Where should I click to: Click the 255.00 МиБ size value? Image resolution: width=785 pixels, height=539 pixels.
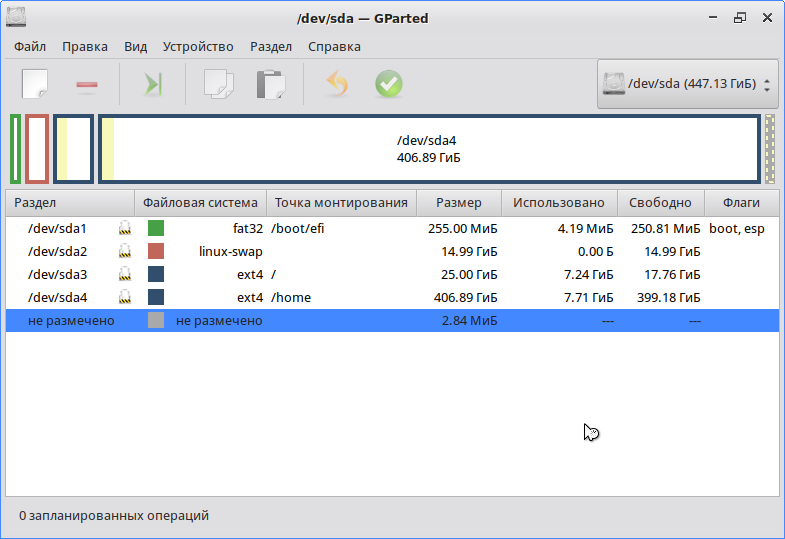point(463,228)
